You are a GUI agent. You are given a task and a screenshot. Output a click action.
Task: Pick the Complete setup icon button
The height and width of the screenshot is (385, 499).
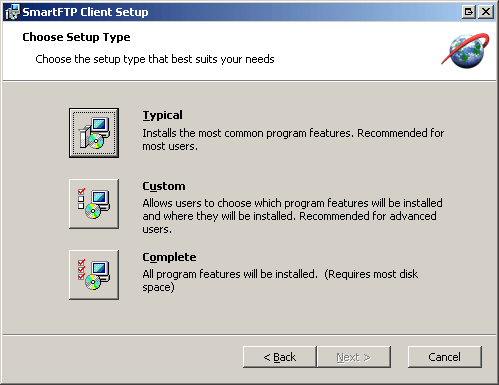pos(94,275)
